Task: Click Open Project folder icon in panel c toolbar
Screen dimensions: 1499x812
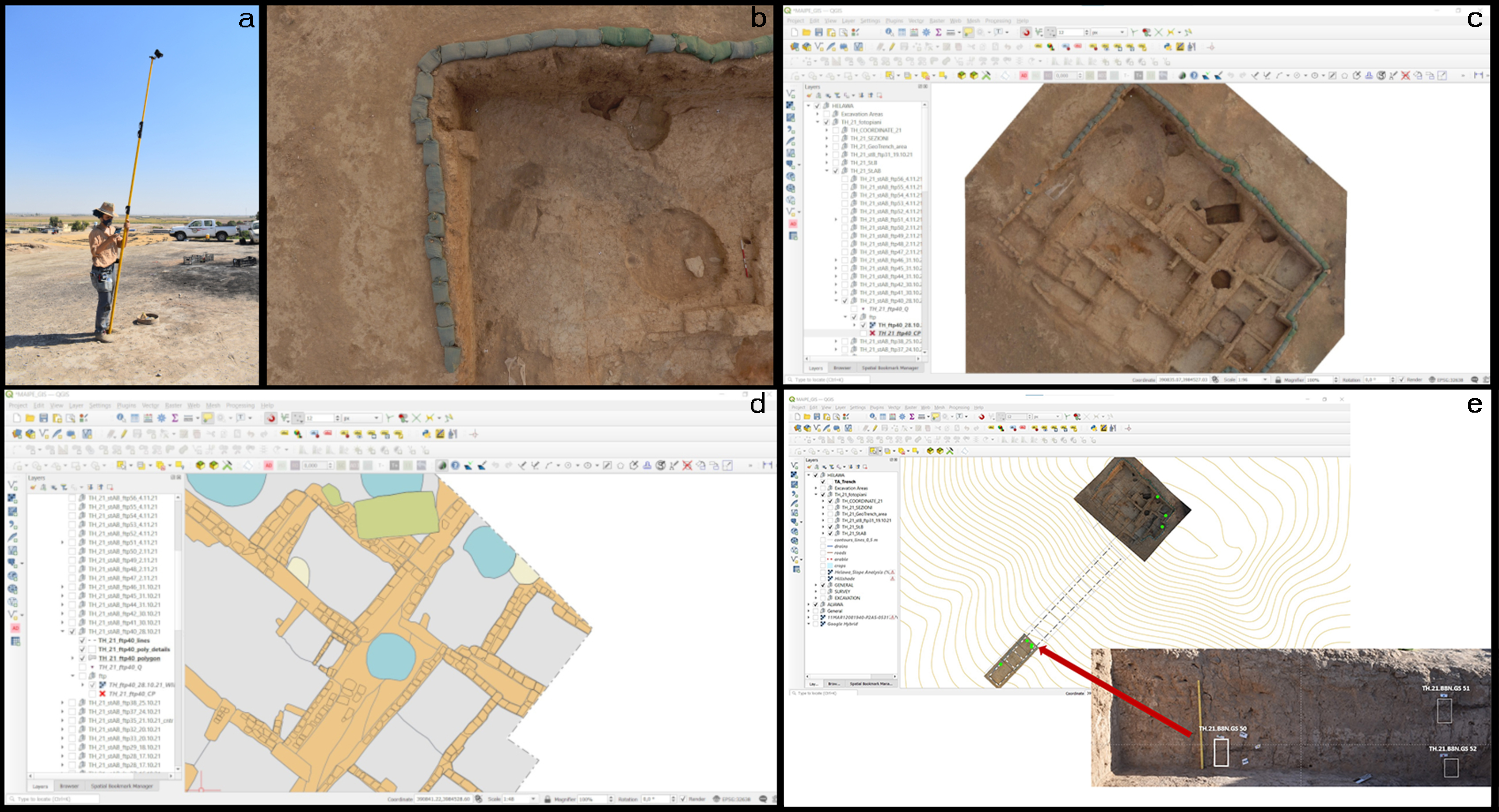Action: click(807, 32)
